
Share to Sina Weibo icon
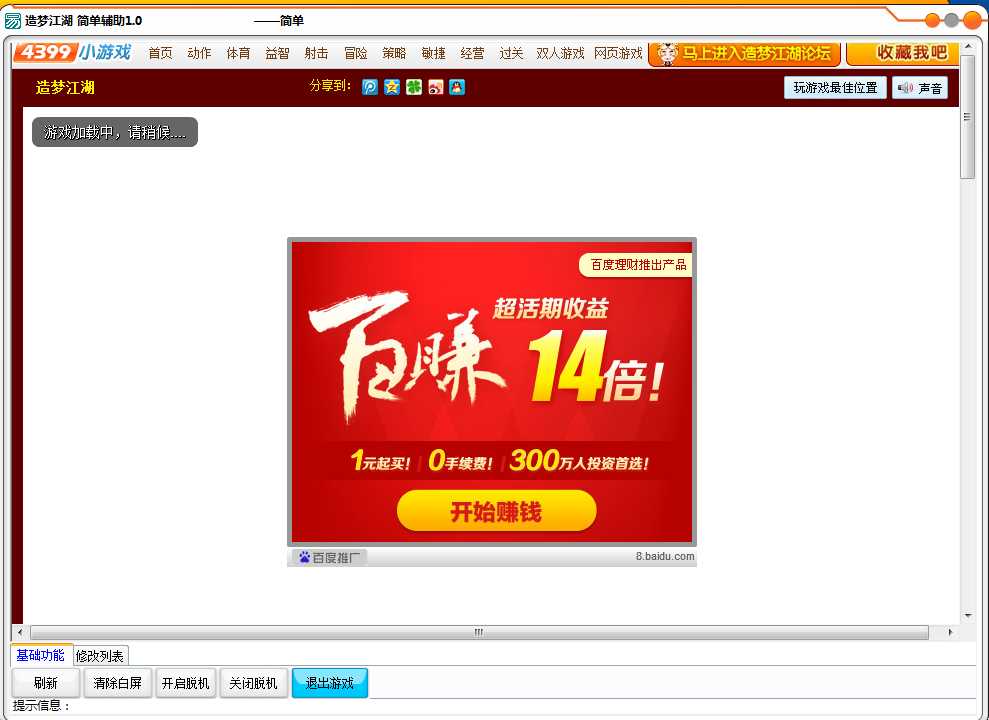[x=435, y=87]
